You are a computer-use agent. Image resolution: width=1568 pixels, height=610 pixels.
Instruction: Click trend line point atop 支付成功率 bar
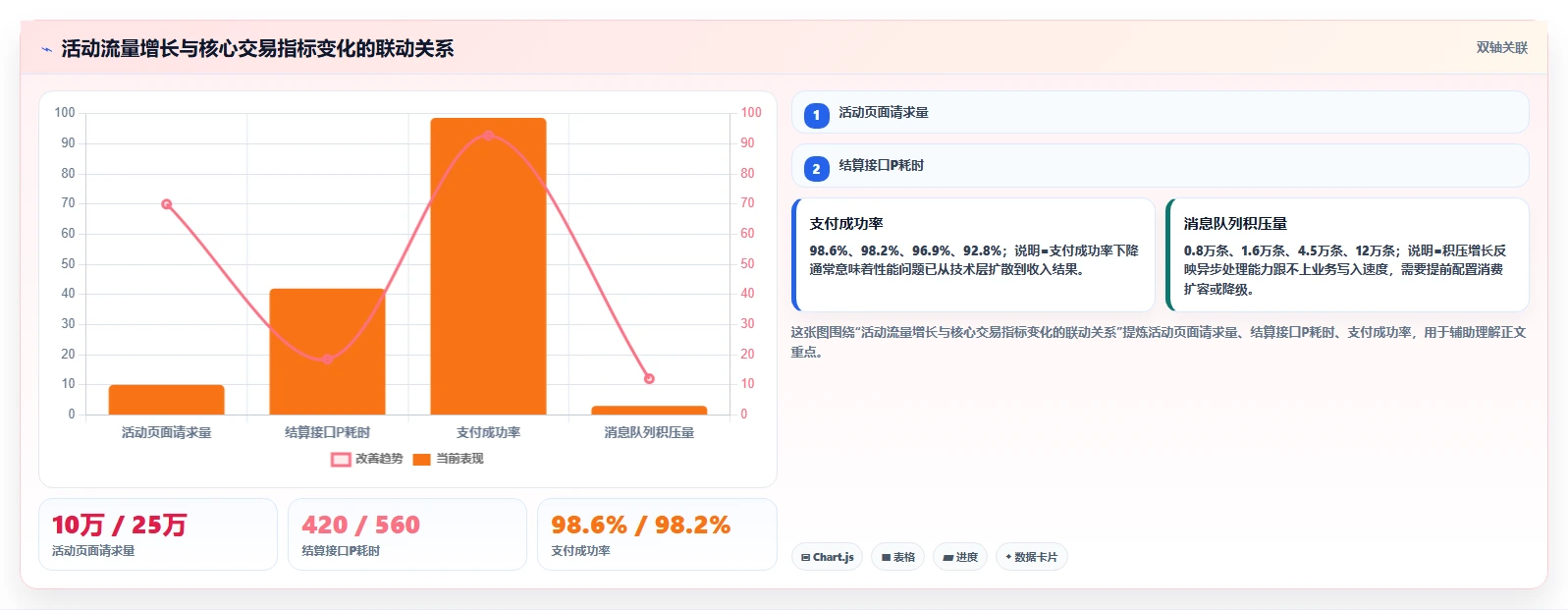coord(488,136)
